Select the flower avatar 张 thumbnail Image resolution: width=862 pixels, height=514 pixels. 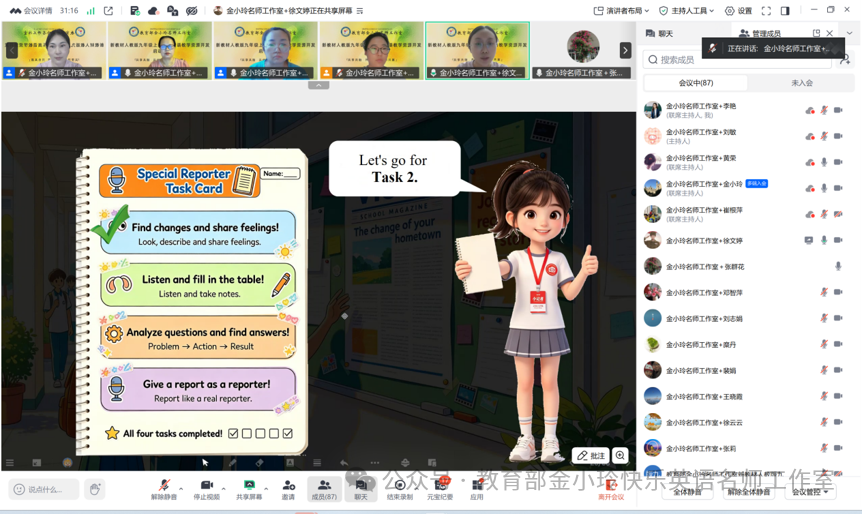(x=583, y=51)
